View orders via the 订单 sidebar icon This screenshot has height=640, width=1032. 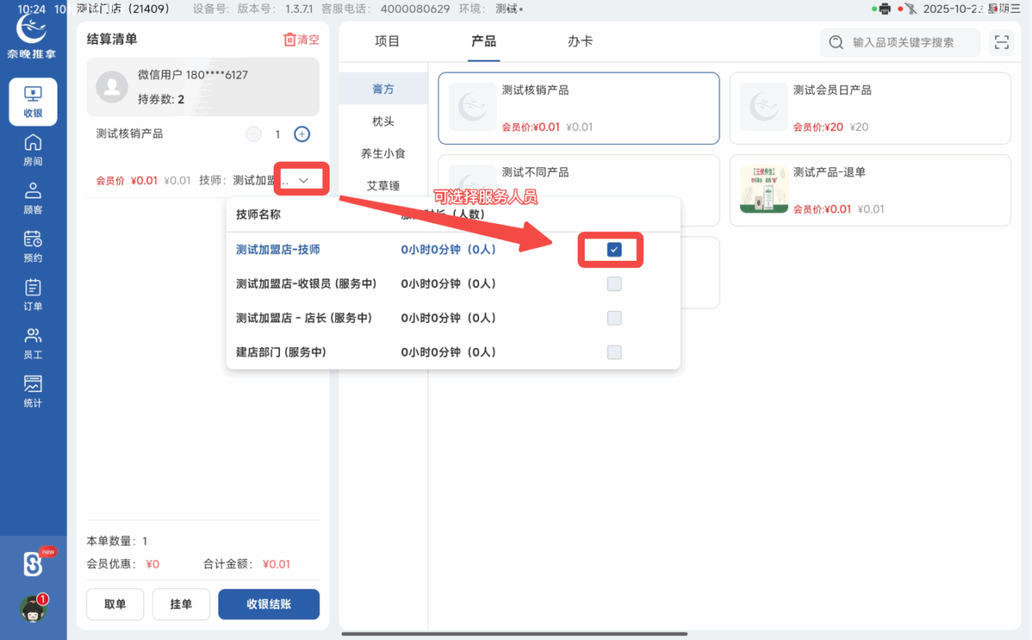(x=32, y=290)
